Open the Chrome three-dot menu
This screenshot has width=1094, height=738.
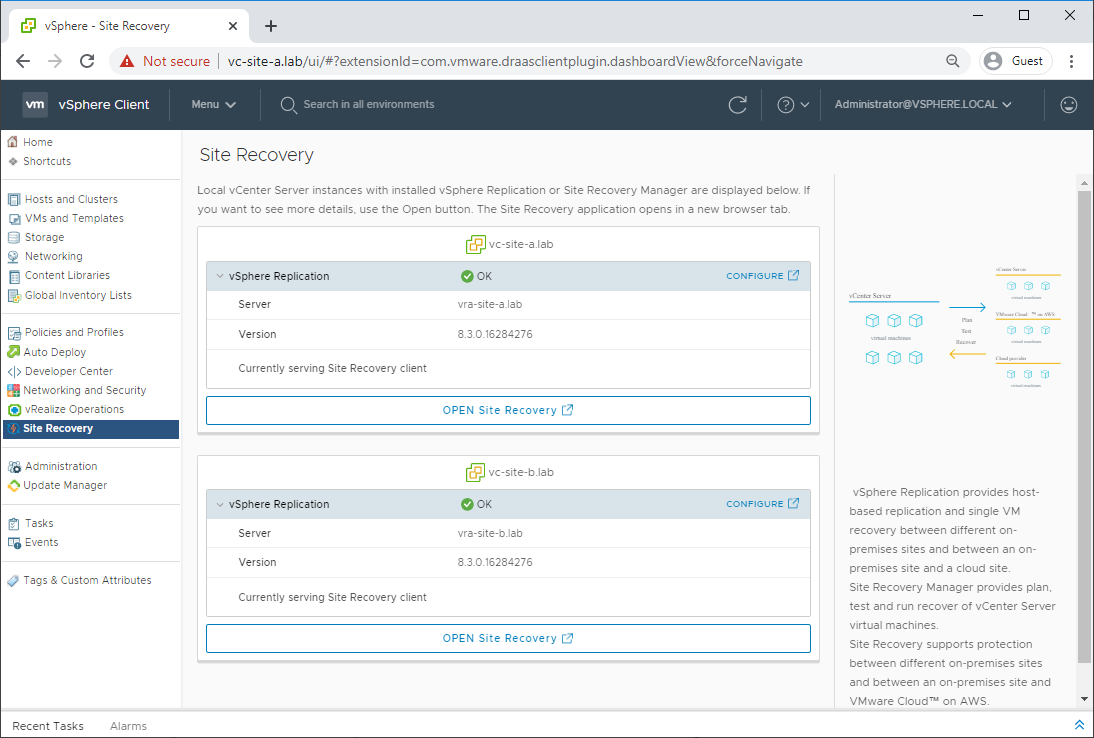(x=1071, y=61)
